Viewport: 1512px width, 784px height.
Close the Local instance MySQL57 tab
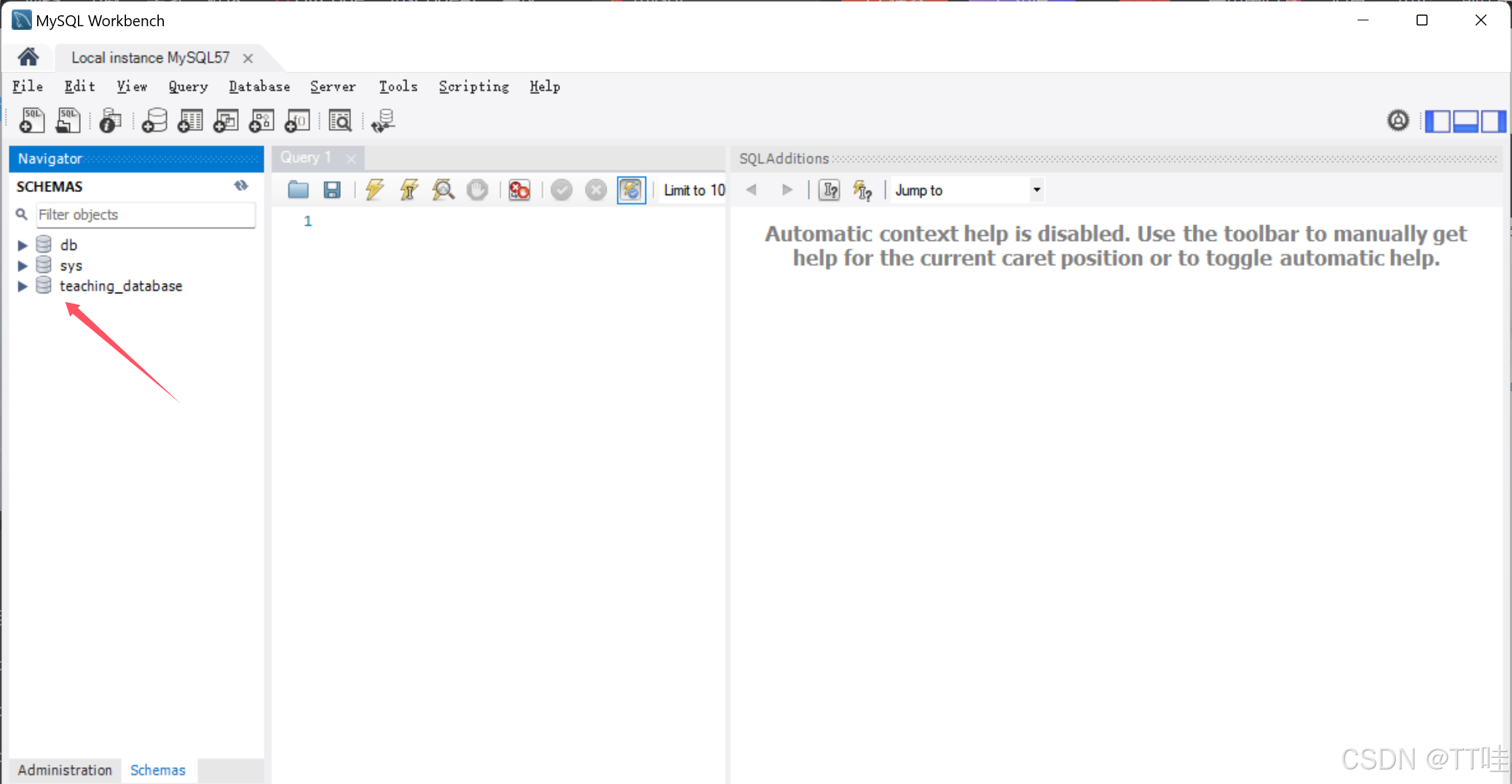coord(248,58)
